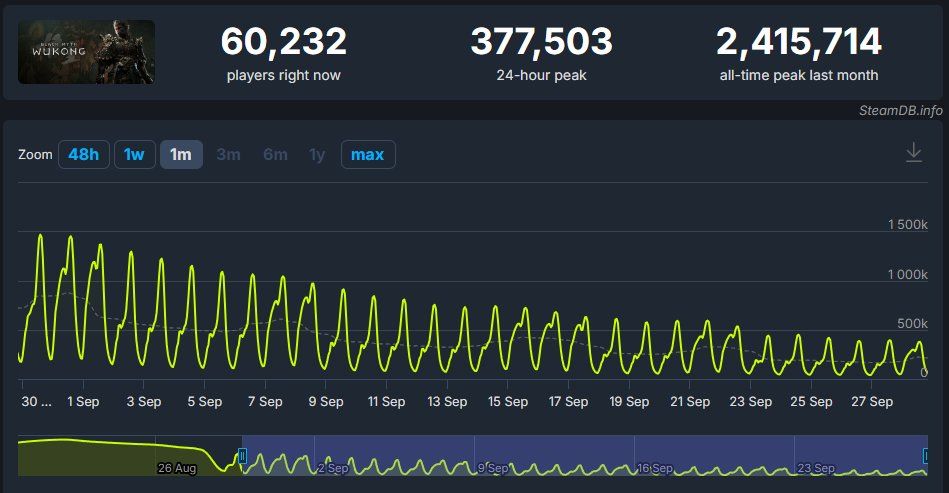
Task: Grab the right navigator range handle
Action: coord(926,455)
